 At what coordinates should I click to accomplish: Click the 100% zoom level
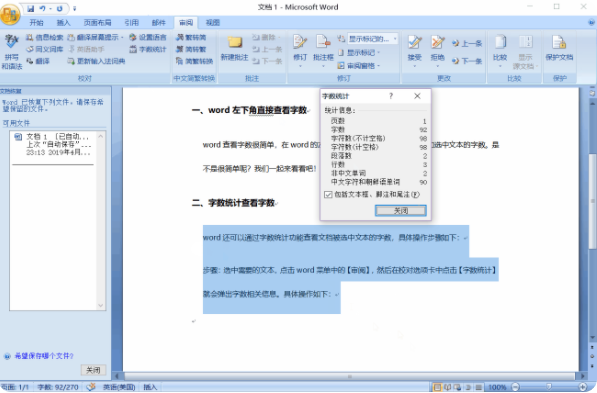pyautogui.click(x=497, y=387)
